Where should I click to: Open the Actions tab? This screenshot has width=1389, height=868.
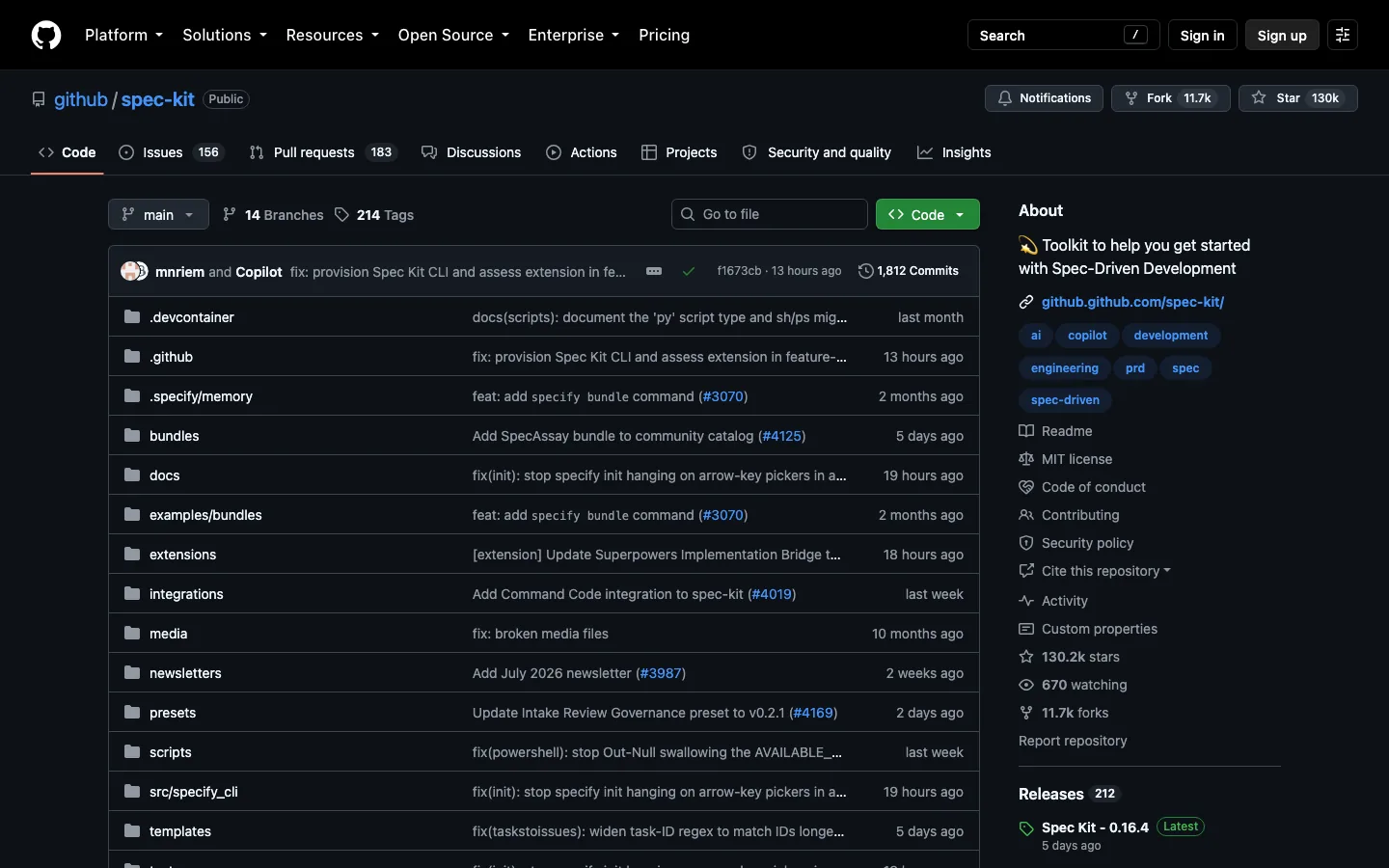[582, 152]
